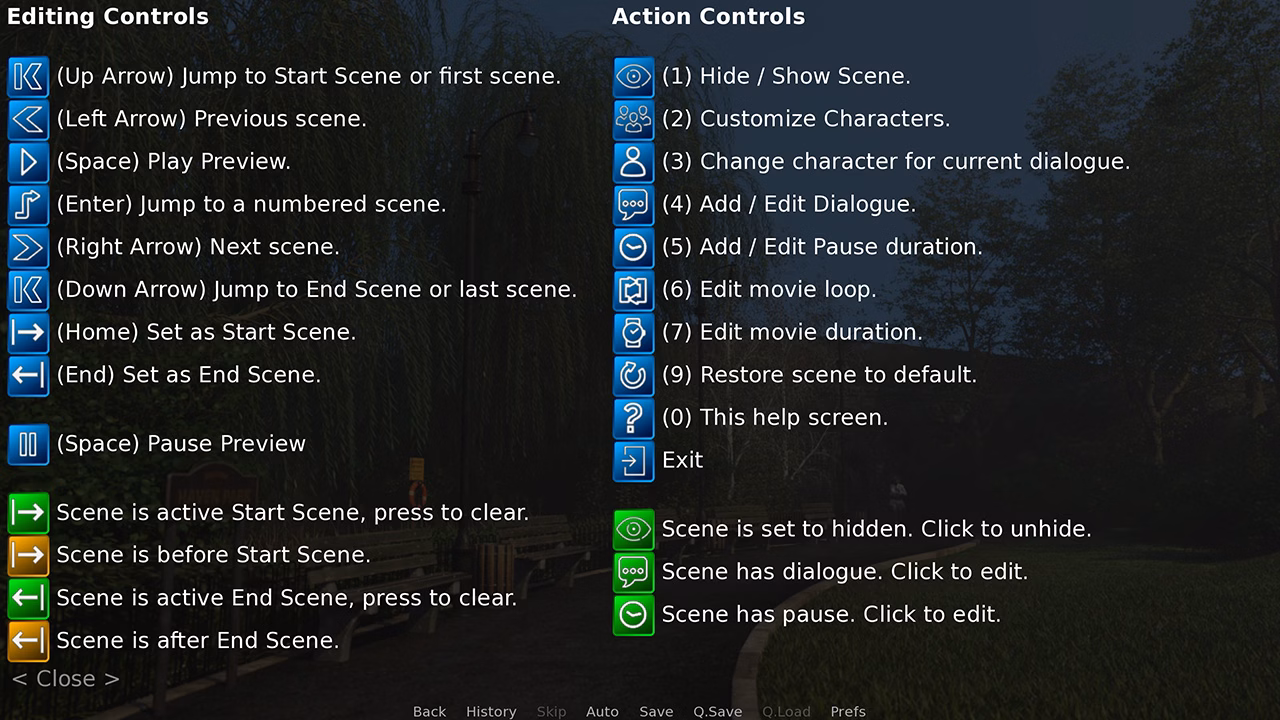Open the Customize Characters icon
The width and height of the screenshot is (1280, 720).
point(633,120)
